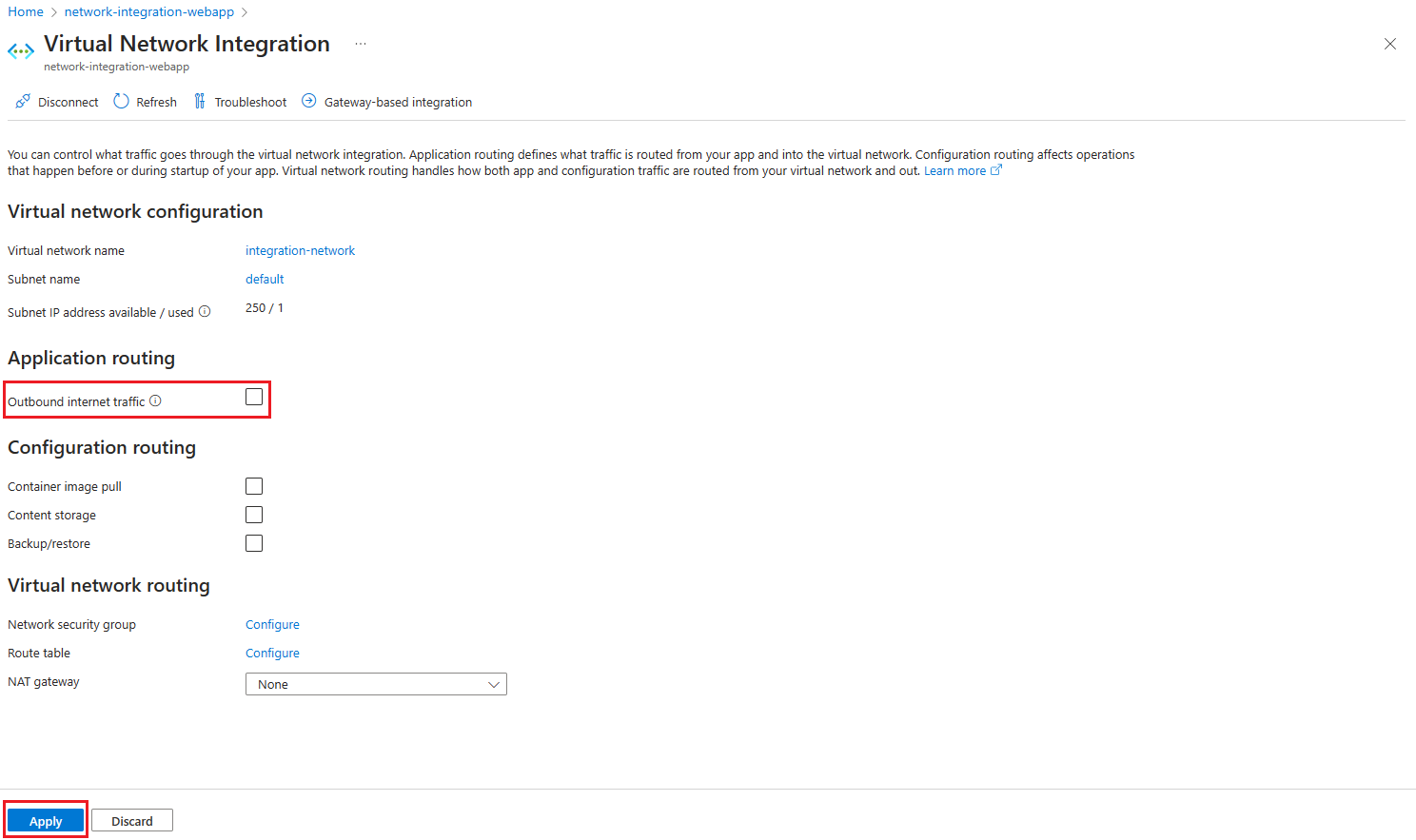
Task: Click the Disconnect icon in the toolbar
Action: click(23, 101)
